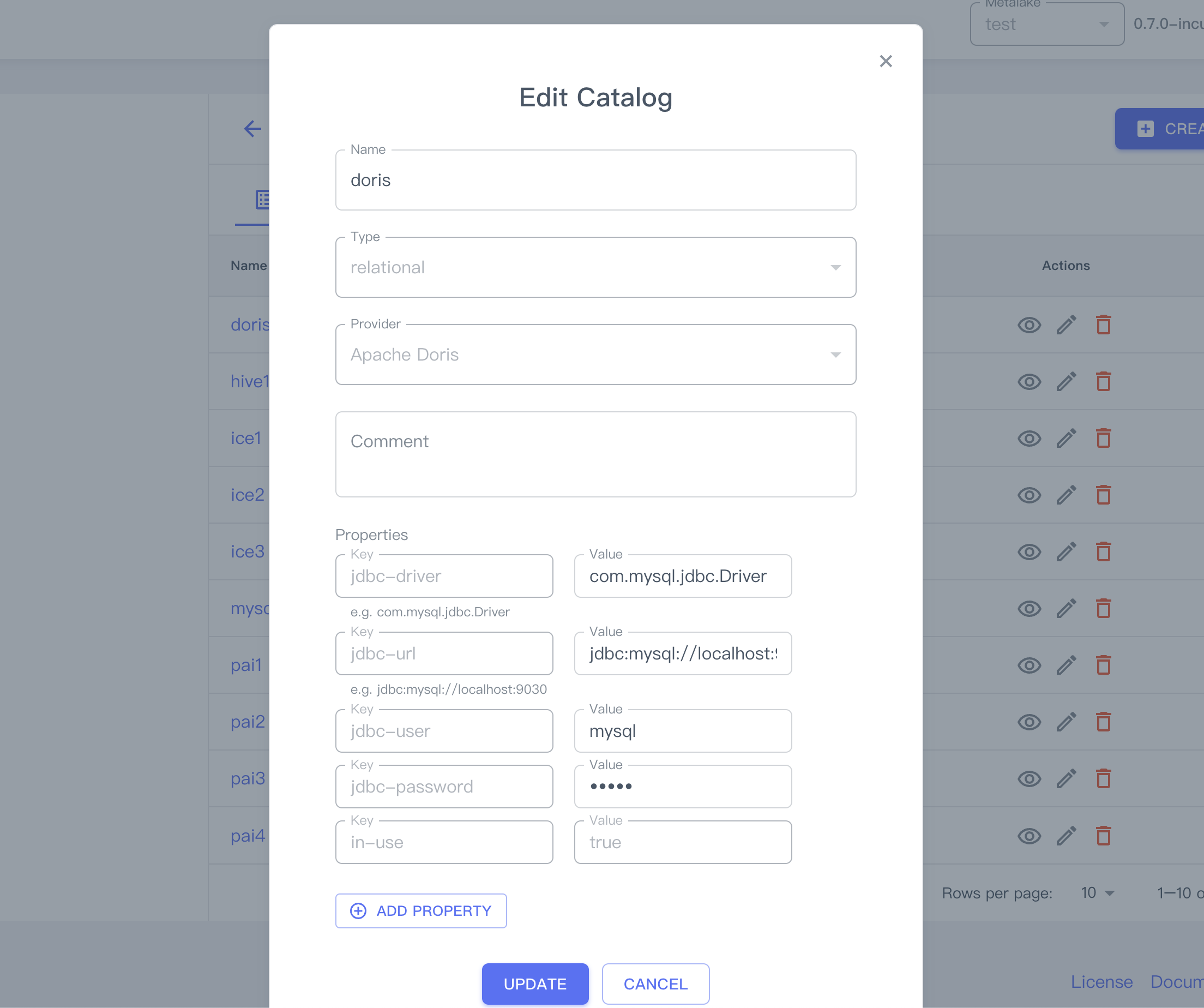The image size is (1204, 1008).
Task: Click the view icon for pai3 catalog
Action: 1030,779
